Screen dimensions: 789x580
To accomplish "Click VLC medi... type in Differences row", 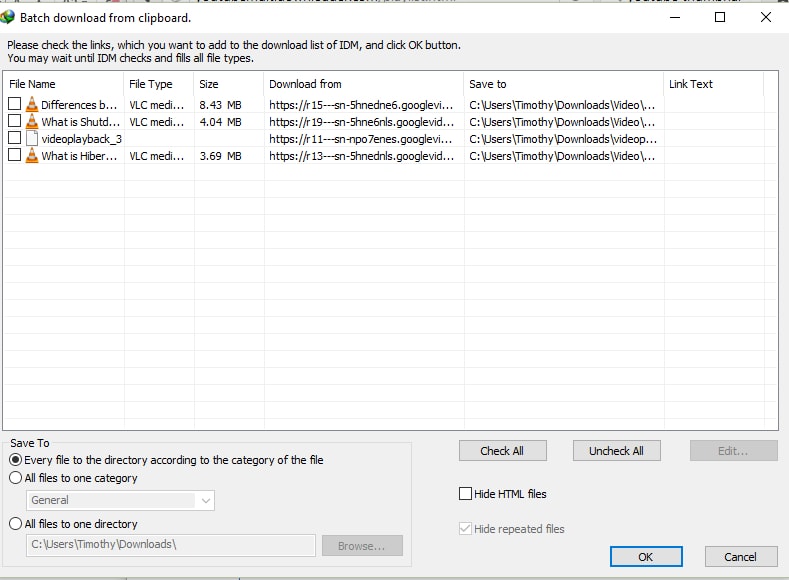I will coord(156,105).
